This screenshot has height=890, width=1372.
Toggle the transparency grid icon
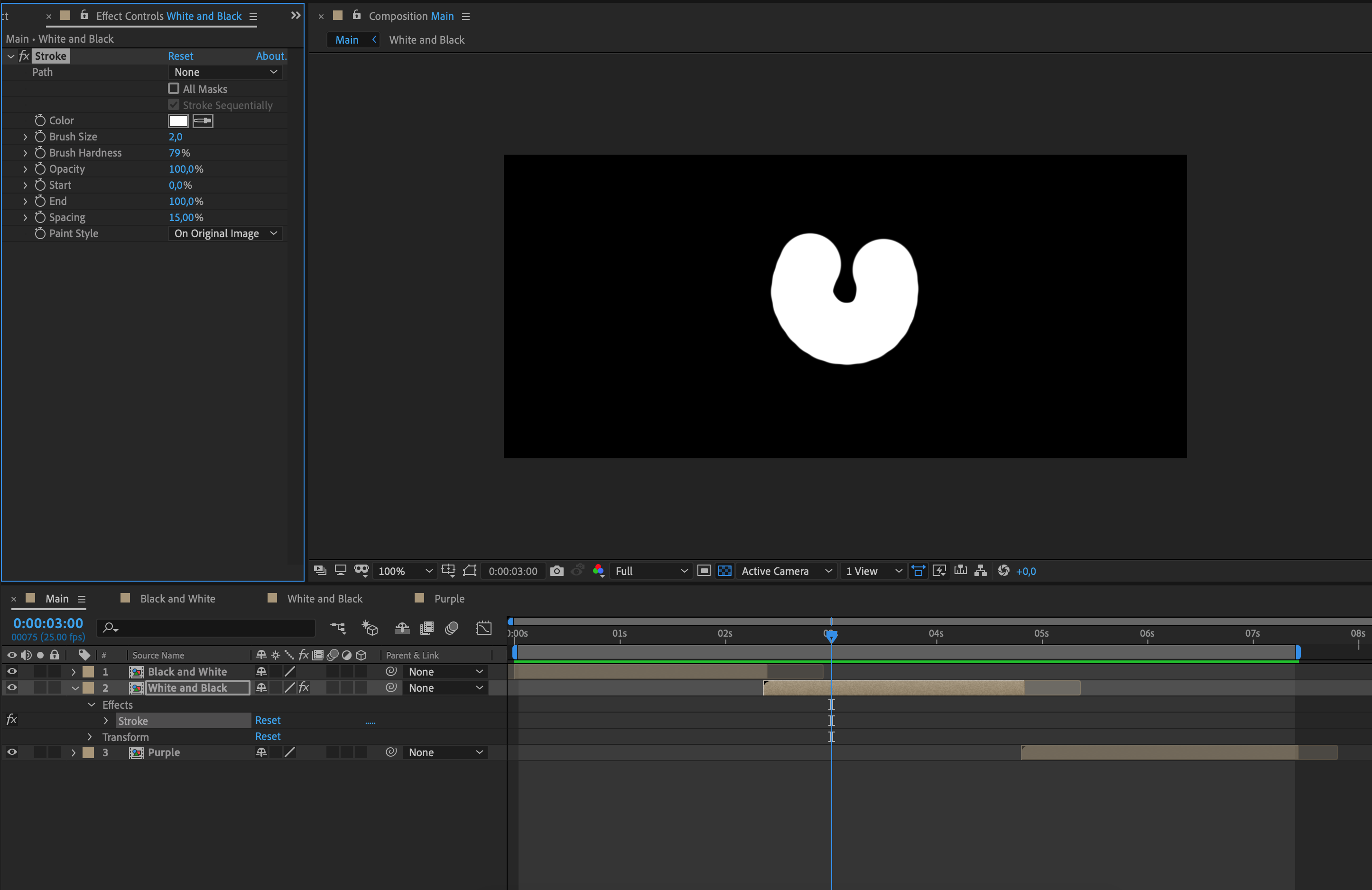click(724, 571)
